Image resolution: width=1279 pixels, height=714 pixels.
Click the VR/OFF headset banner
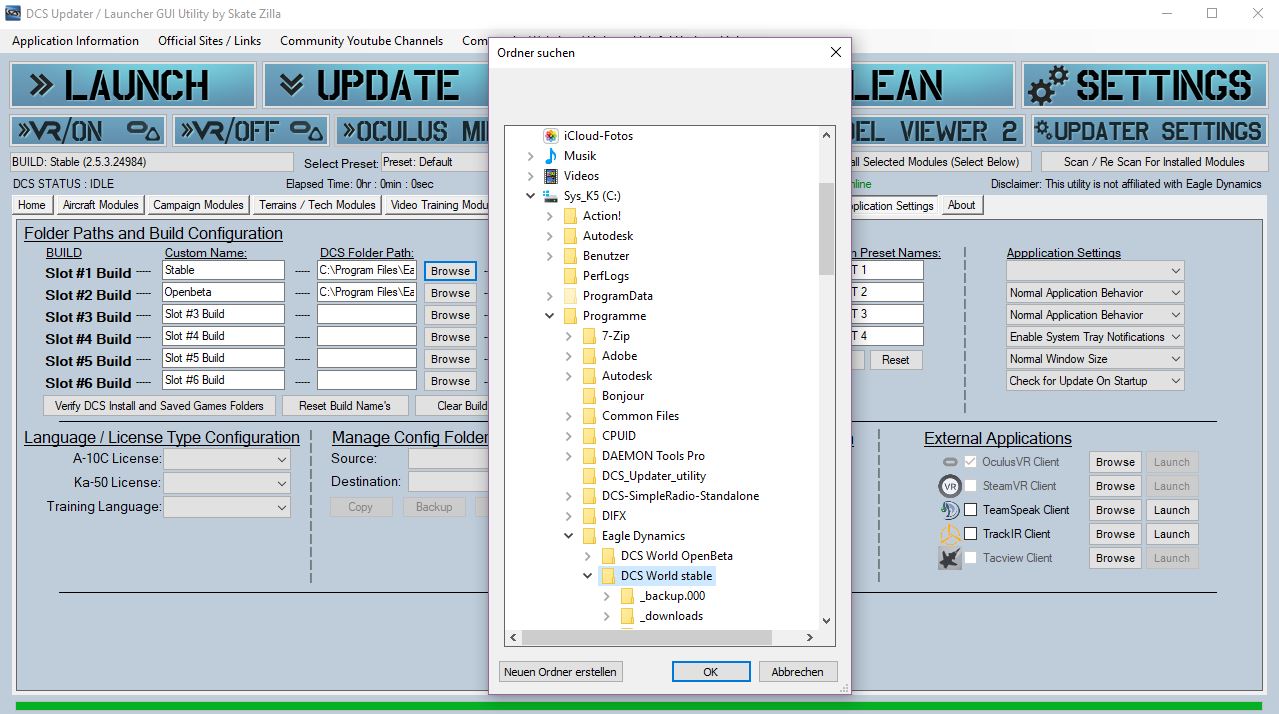pyautogui.click(x=251, y=131)
